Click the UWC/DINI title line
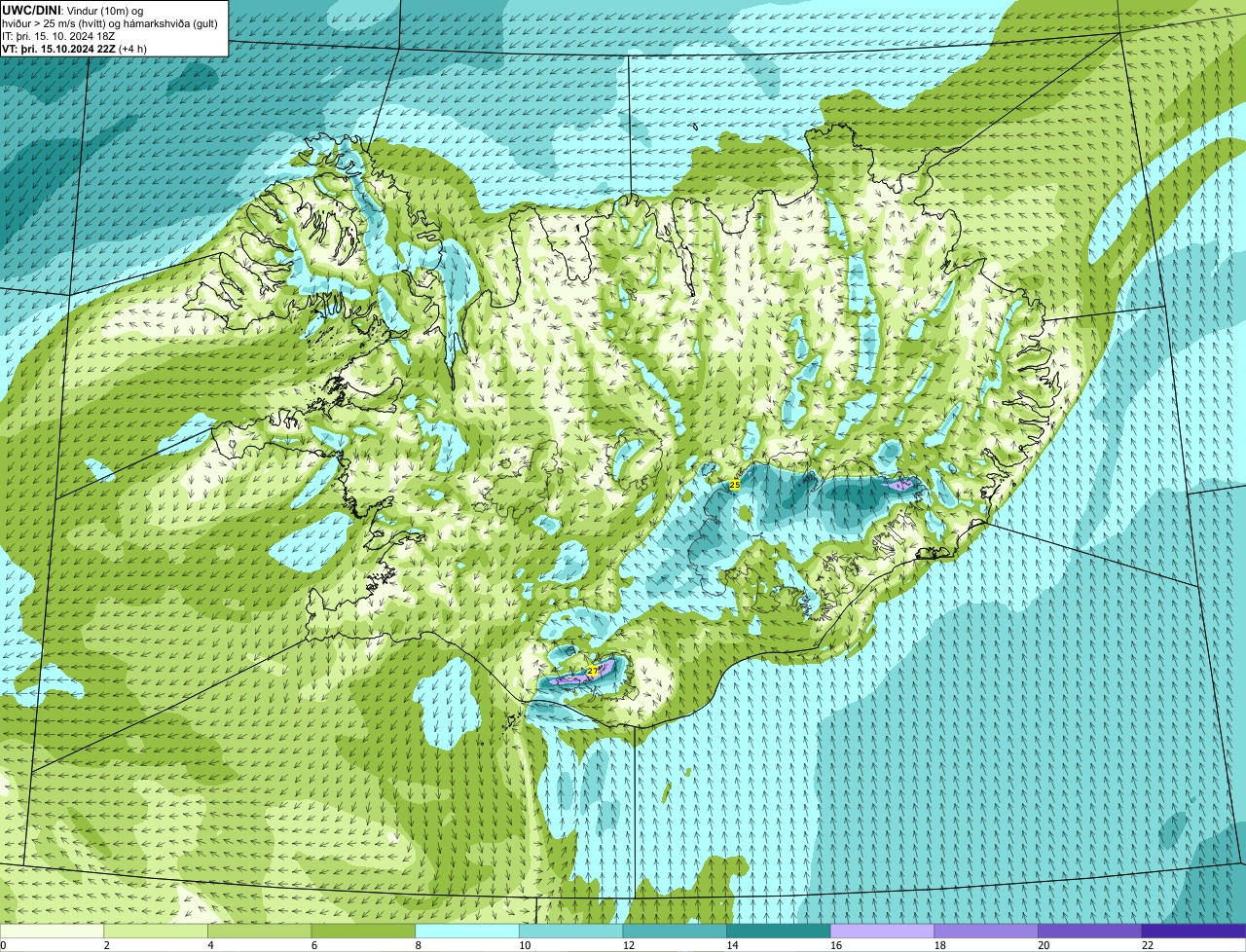Image resolution: width=1246 pixels, height=952 pixels. click(x=73, y=11)
